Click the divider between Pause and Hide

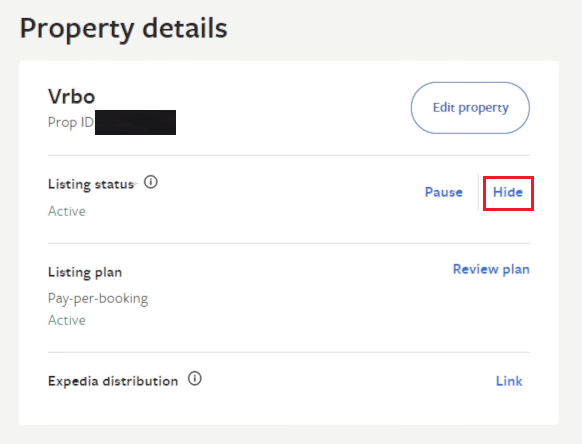pos(478,192)
